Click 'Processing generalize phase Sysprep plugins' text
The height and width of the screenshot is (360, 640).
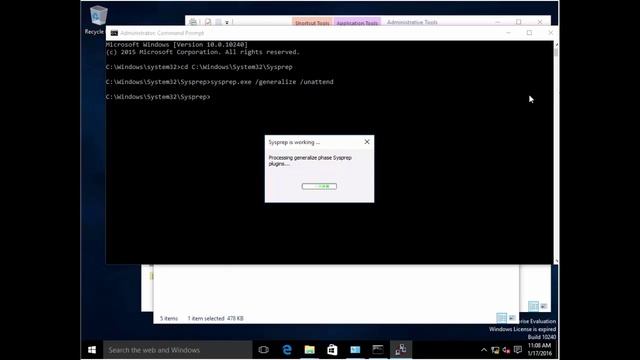[310, 160]
